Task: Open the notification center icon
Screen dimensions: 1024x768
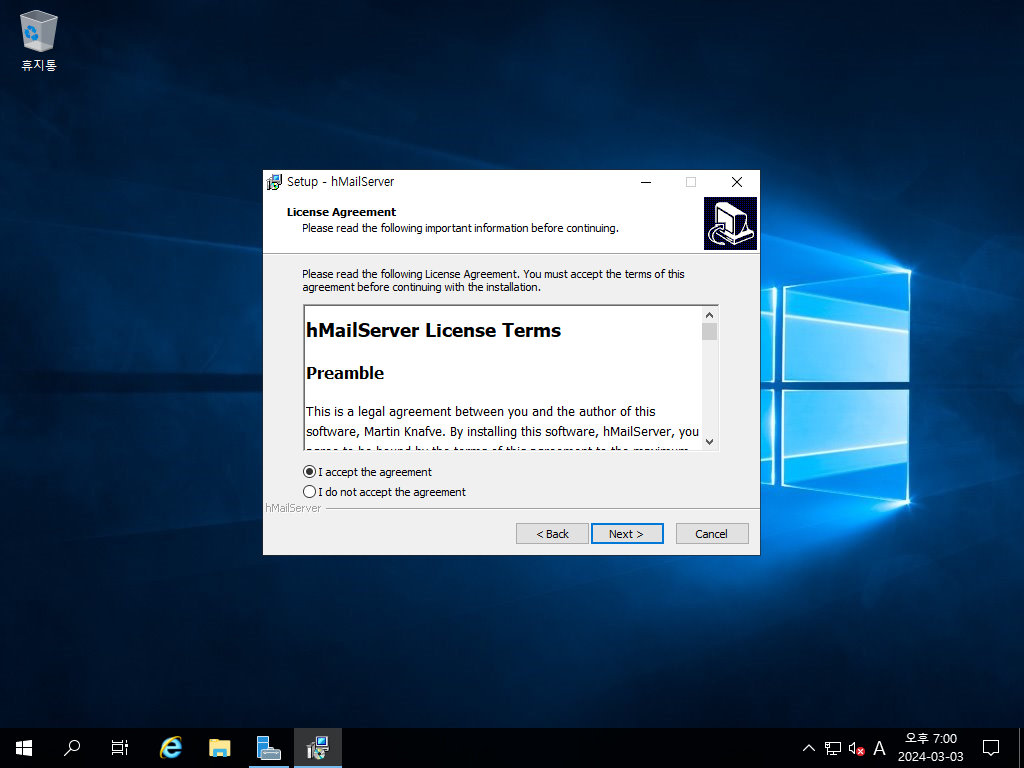Action: (x=991, y=748)
